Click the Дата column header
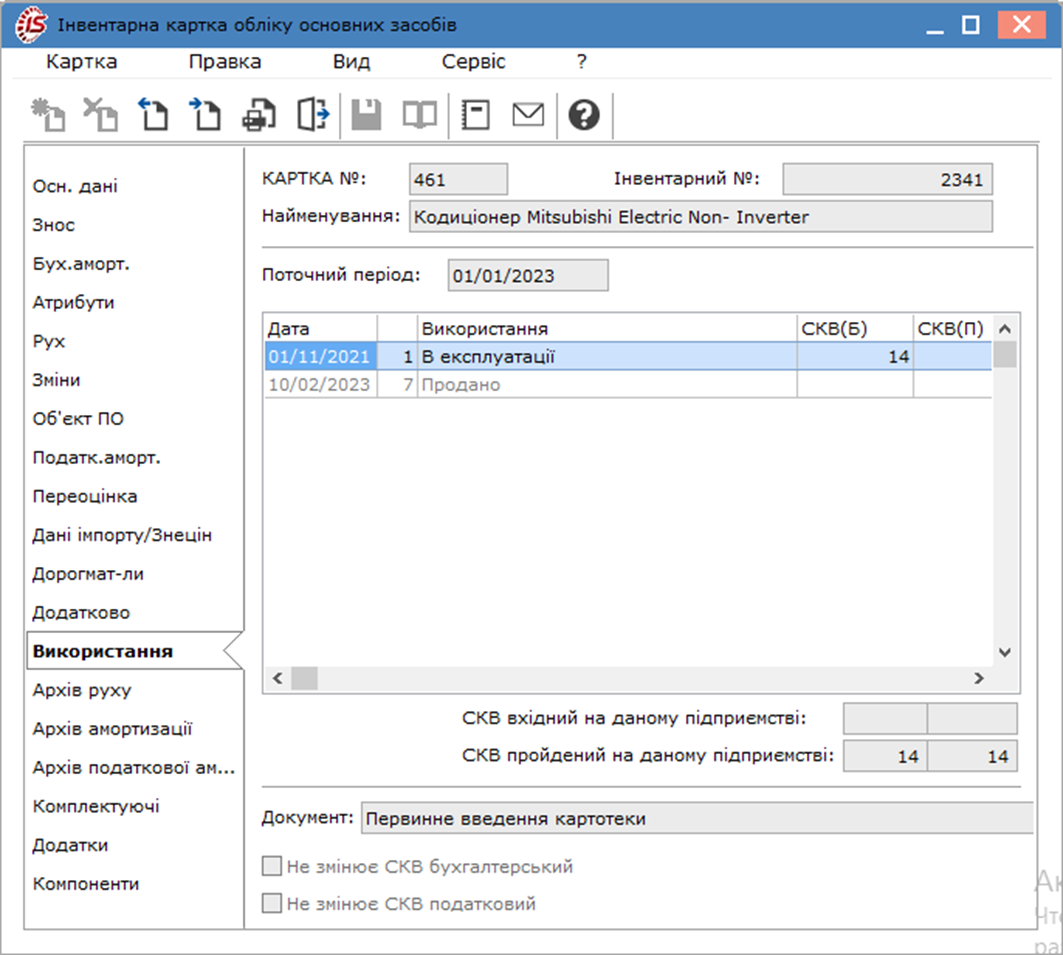The image size is (1063, 955). [x=321, y=329]
